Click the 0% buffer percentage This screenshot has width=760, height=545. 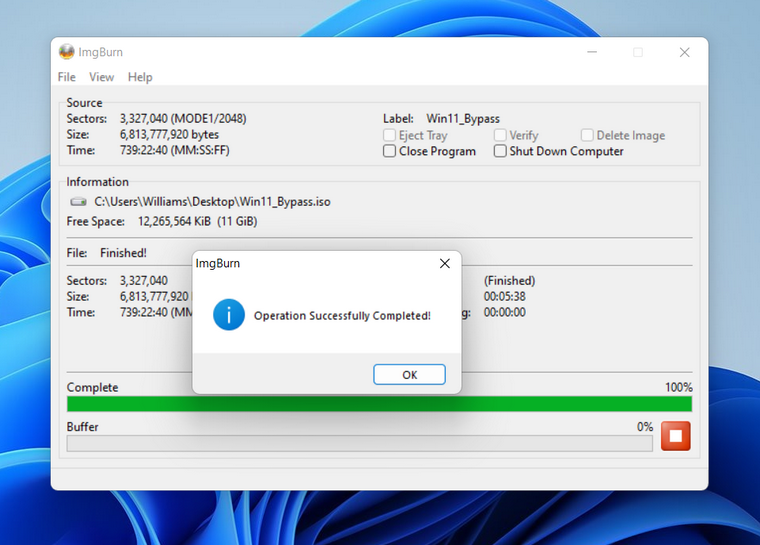point(645,427)
